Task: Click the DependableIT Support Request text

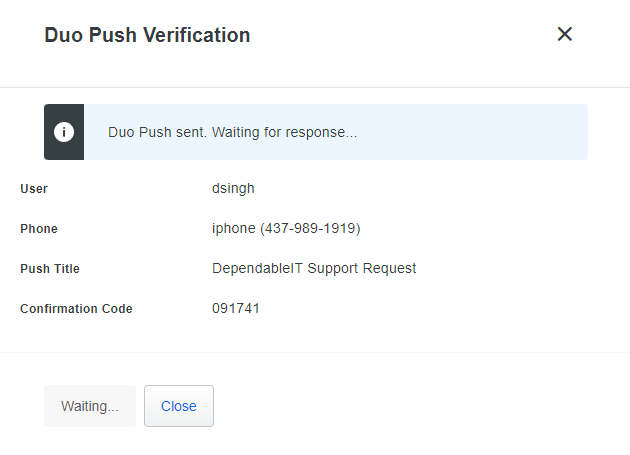Action: [314, 268]
